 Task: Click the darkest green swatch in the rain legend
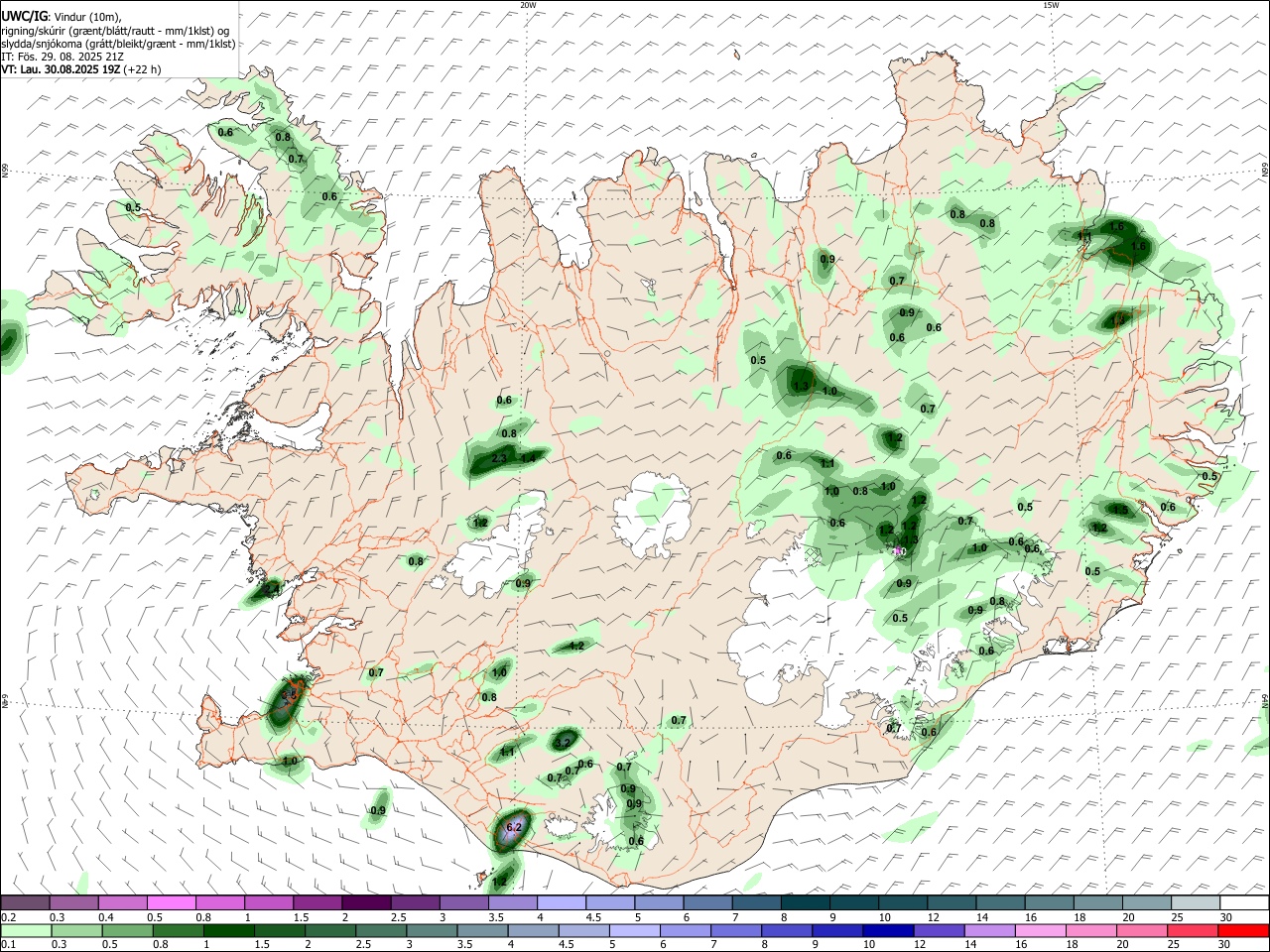[227, 930]
